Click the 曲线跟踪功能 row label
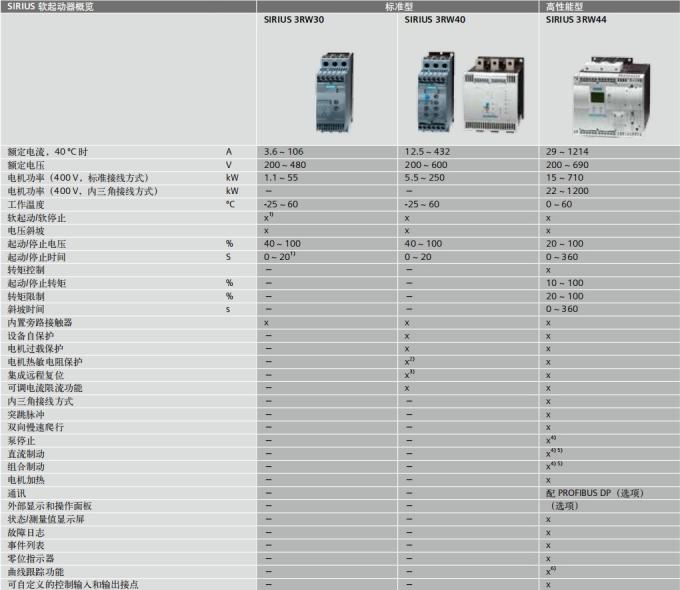The image size is (680, 590). (x=35, y=572)
